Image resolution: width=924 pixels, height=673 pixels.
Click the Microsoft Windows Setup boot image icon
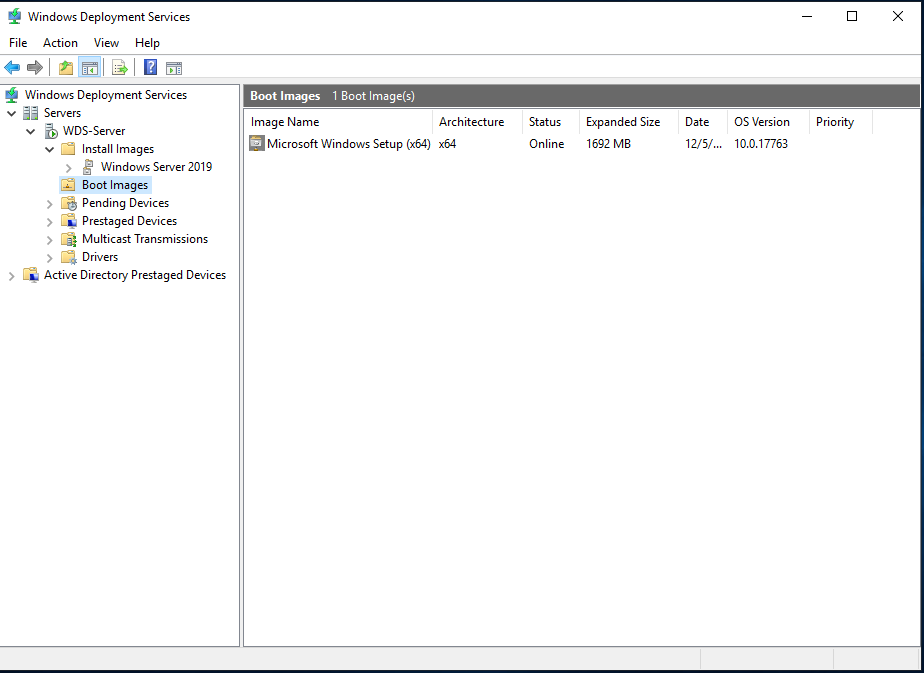(256, 143)
